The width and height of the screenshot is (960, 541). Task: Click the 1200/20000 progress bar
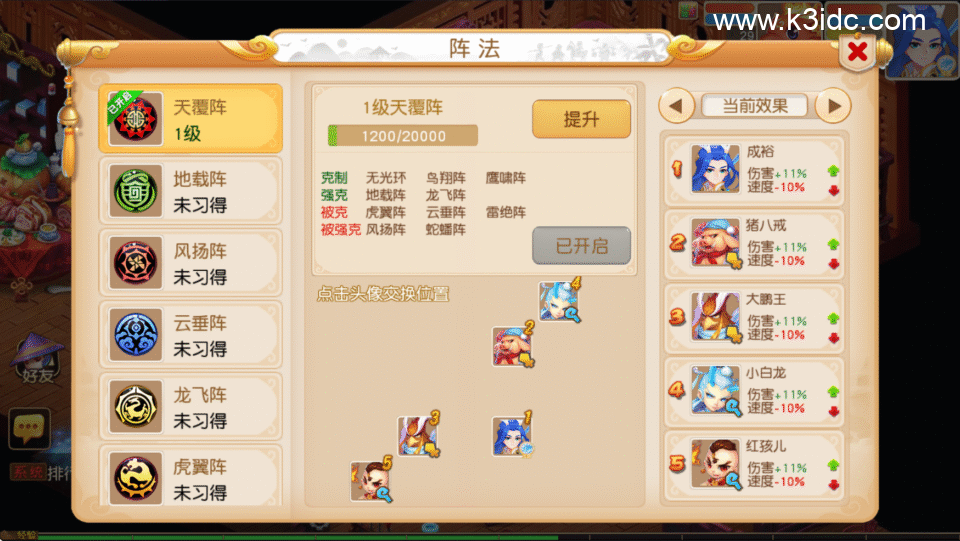[403, 136]
